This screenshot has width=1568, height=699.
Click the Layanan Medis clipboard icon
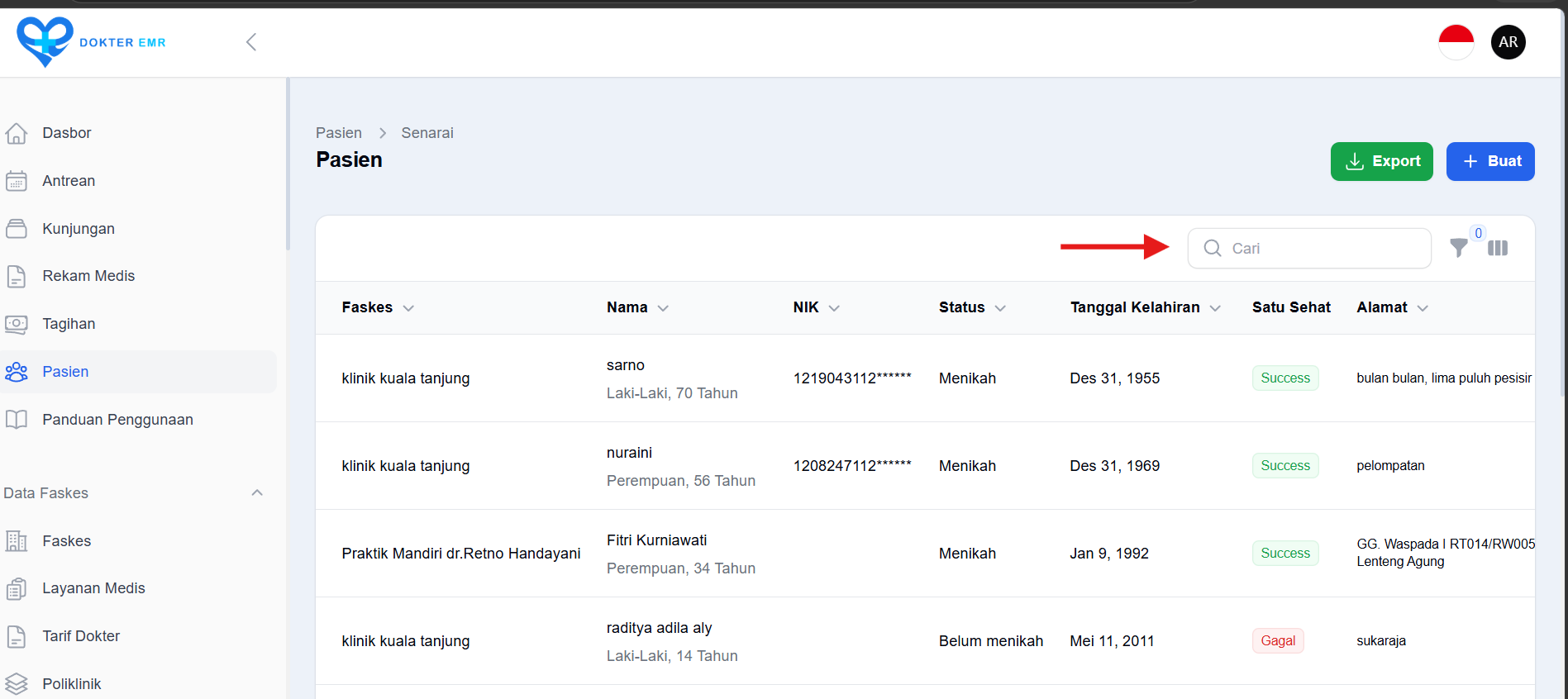point(17,588)
